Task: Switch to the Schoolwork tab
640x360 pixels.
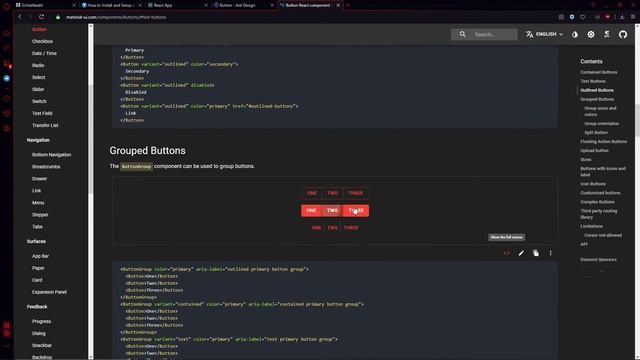Action: [45, 5]
